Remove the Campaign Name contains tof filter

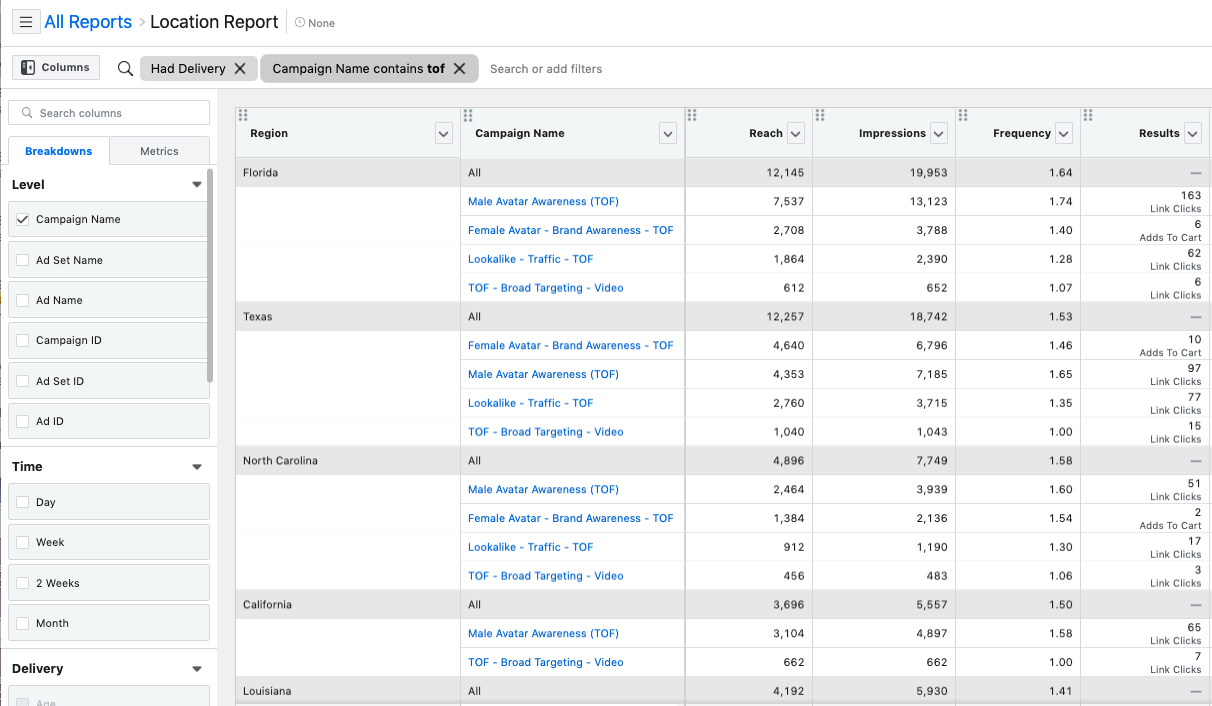point(460,68)
